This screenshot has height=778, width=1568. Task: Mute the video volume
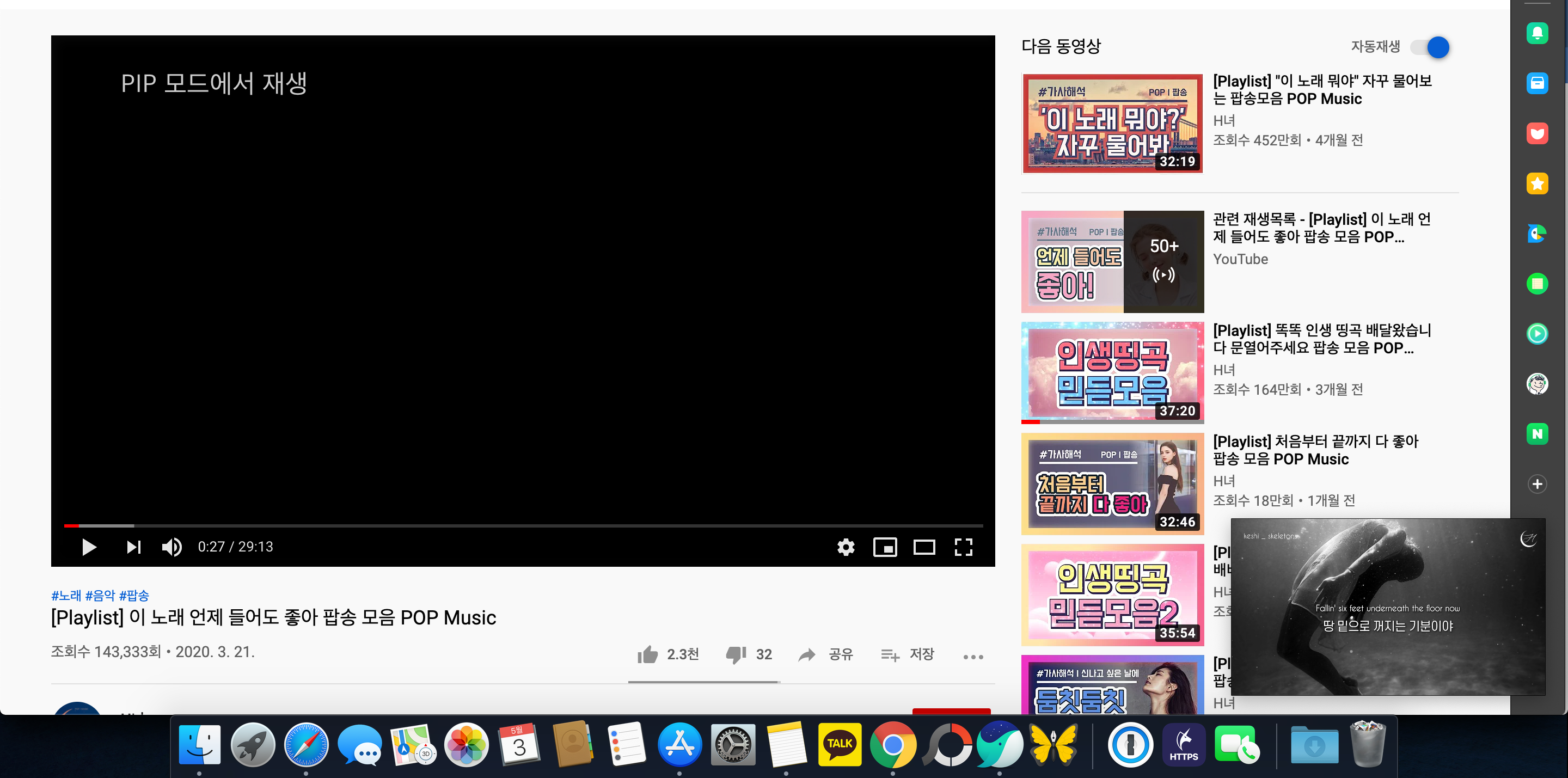[171, 547]
